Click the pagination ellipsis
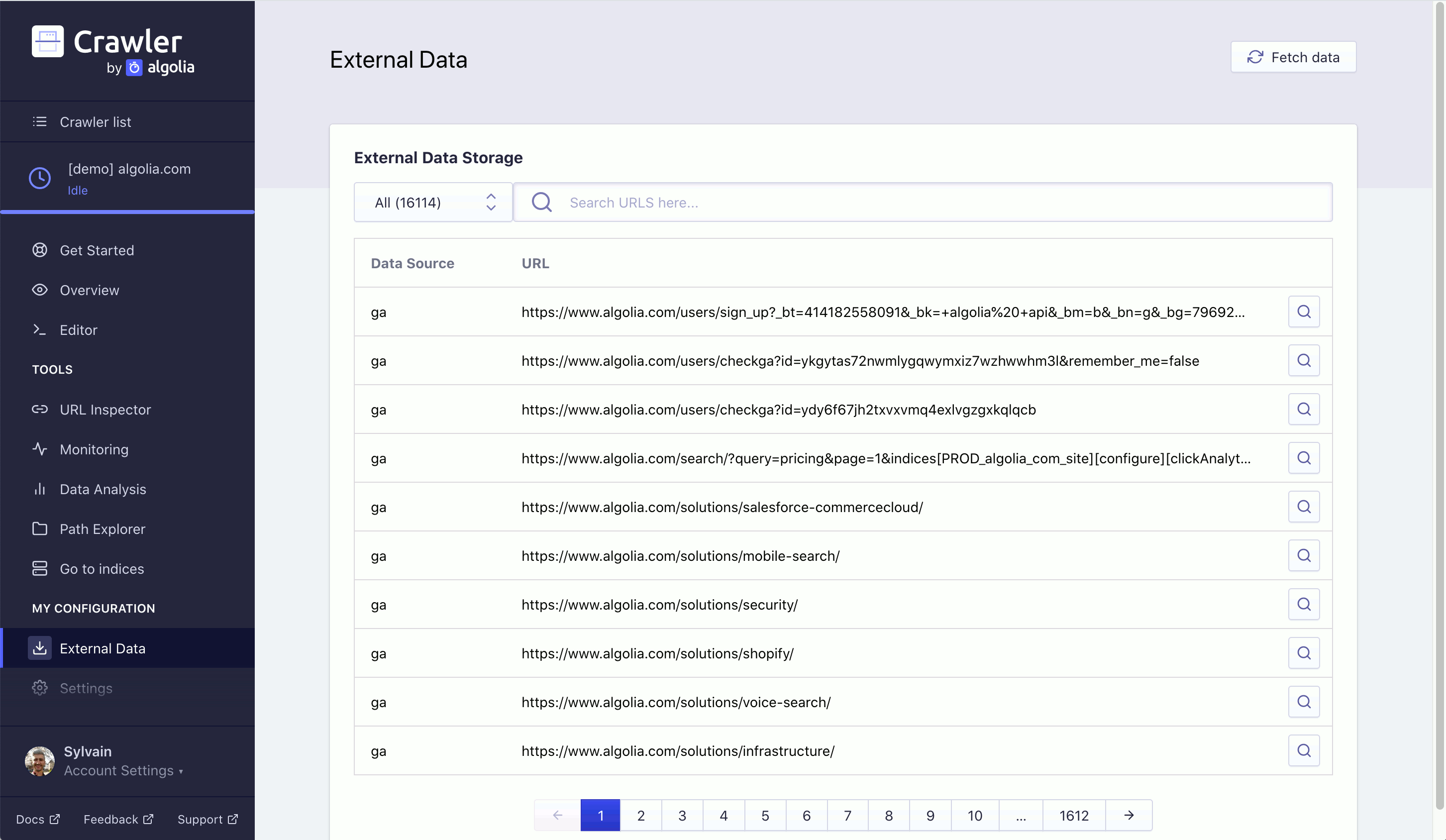The height and width of the screenshot is (840, 1446). [1021, 815]
